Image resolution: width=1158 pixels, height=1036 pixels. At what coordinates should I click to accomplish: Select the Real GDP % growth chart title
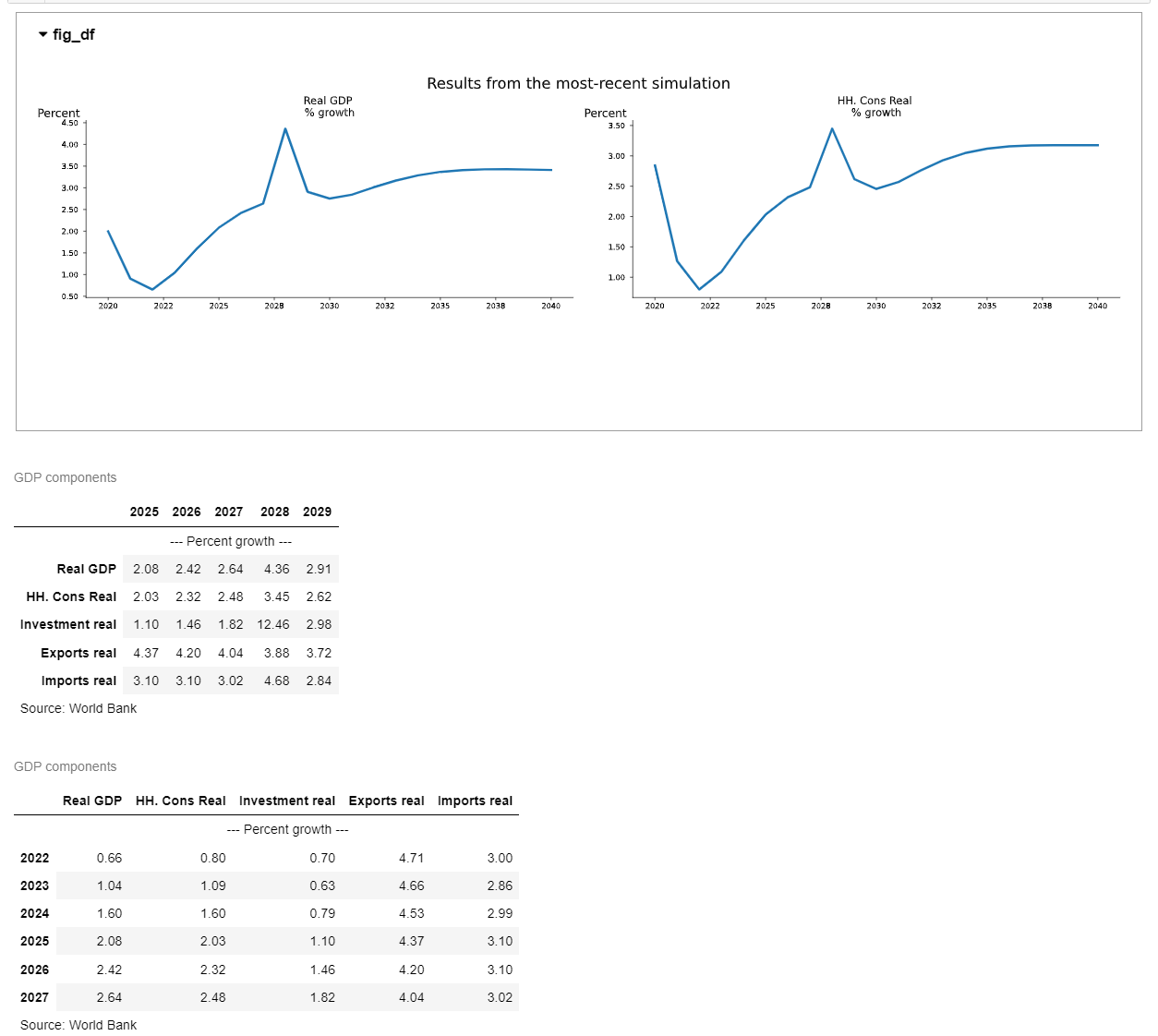coord(329,106)
